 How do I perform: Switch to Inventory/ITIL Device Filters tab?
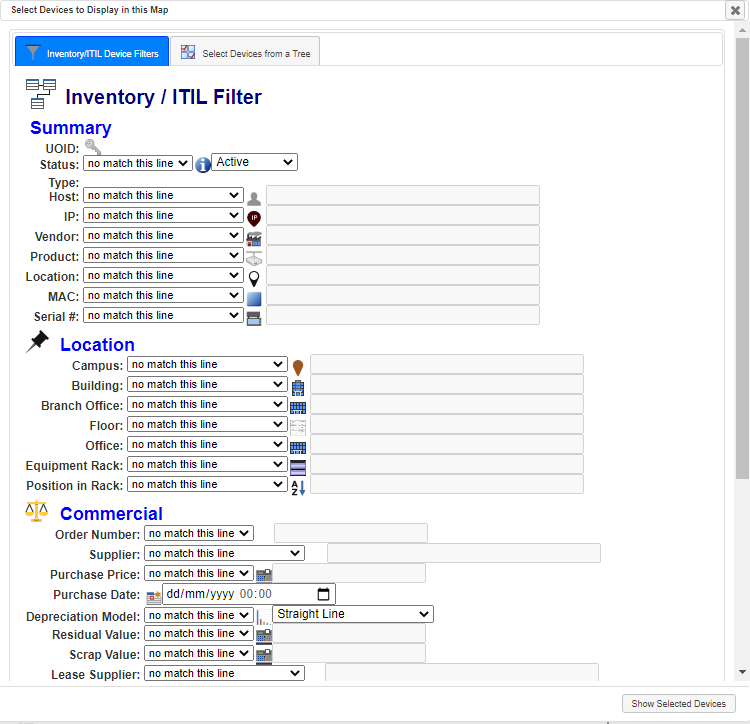tap(92, 51)
